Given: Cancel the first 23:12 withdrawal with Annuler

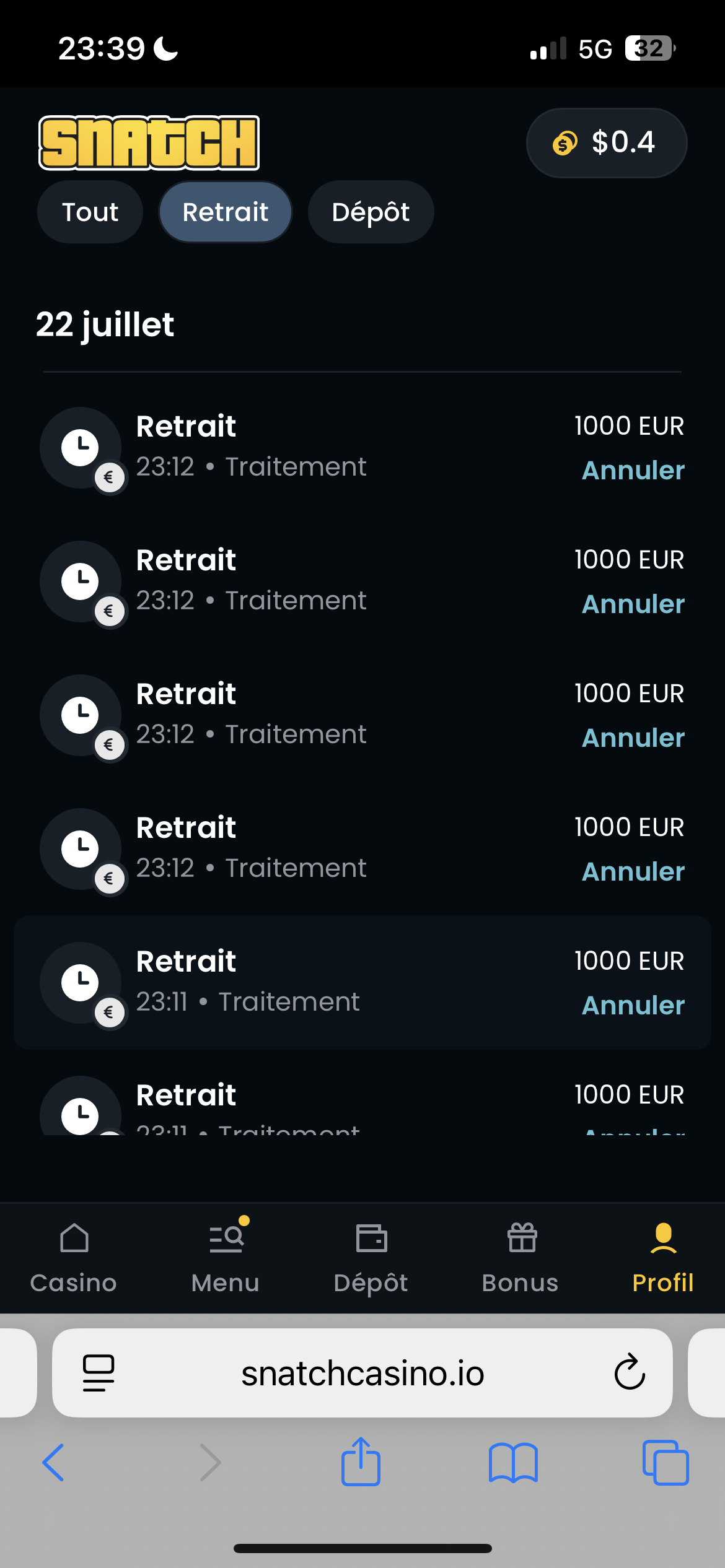Looking at the screenshot, I should [x=633, y=471].
